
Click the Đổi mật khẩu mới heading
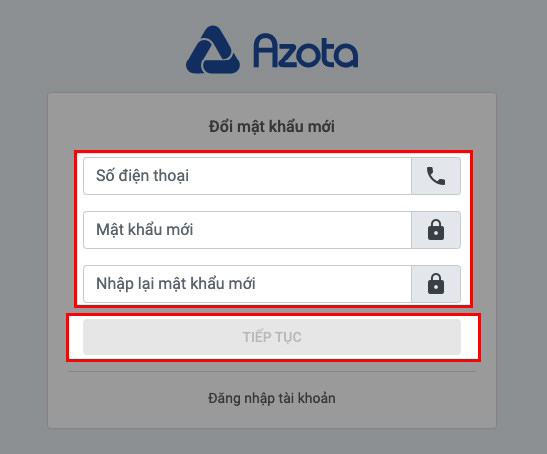coord(272,126)
